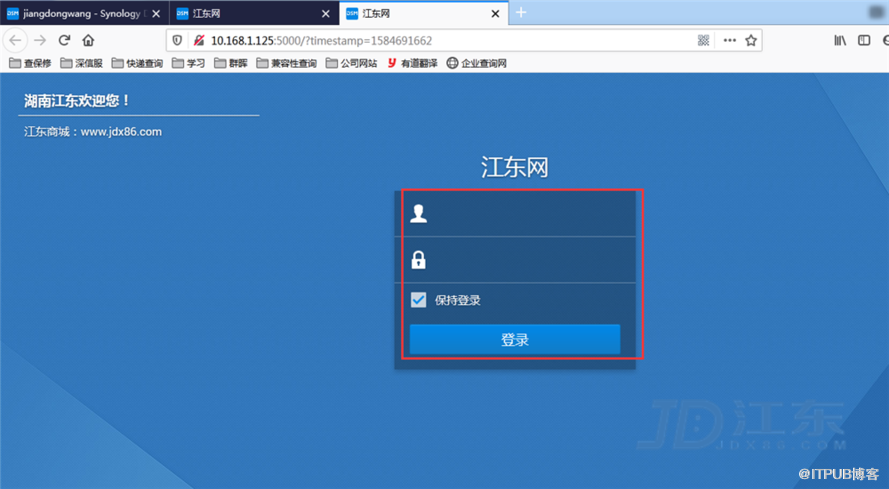
Task: Open a new browser tab
Action: pyautogui.click(x=521, y=12)
